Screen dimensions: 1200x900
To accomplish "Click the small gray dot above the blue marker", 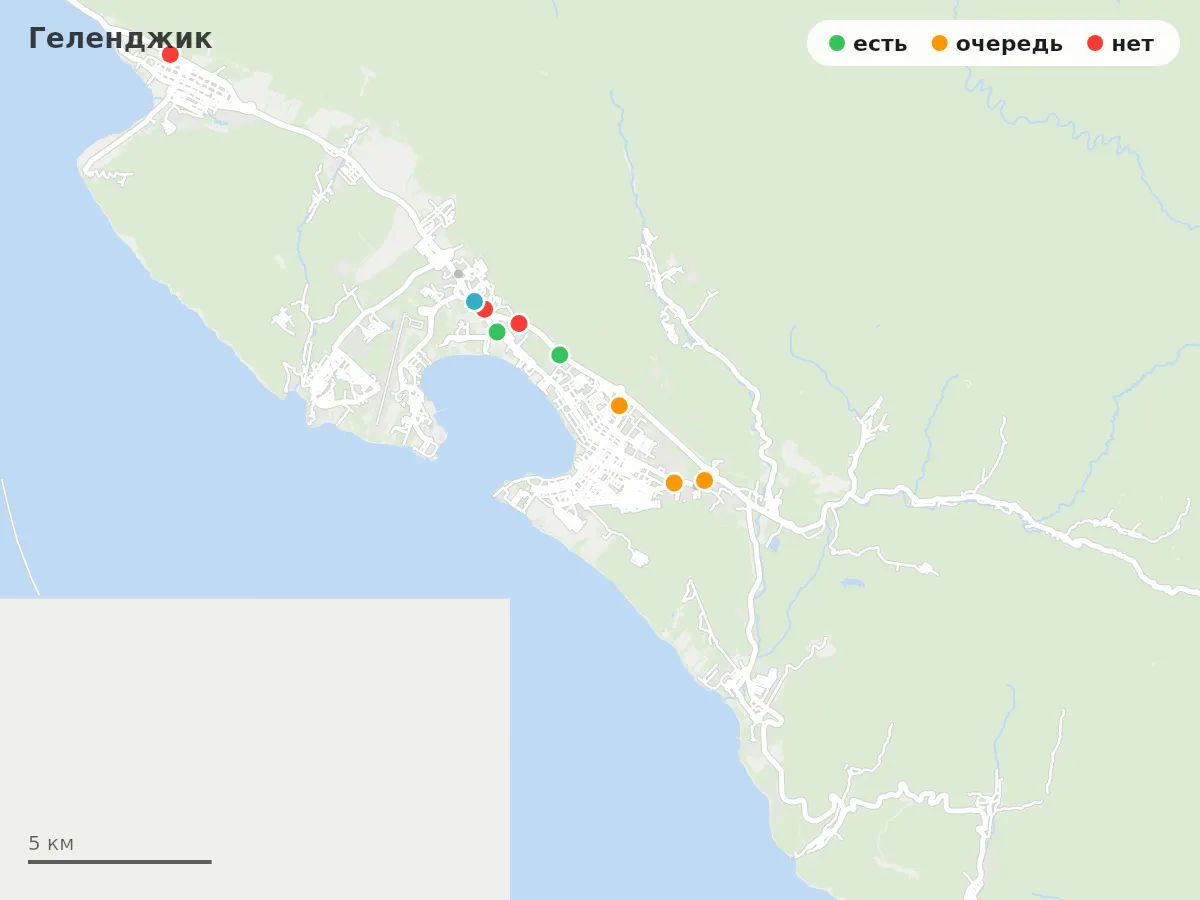I will (x=459, y=273).
